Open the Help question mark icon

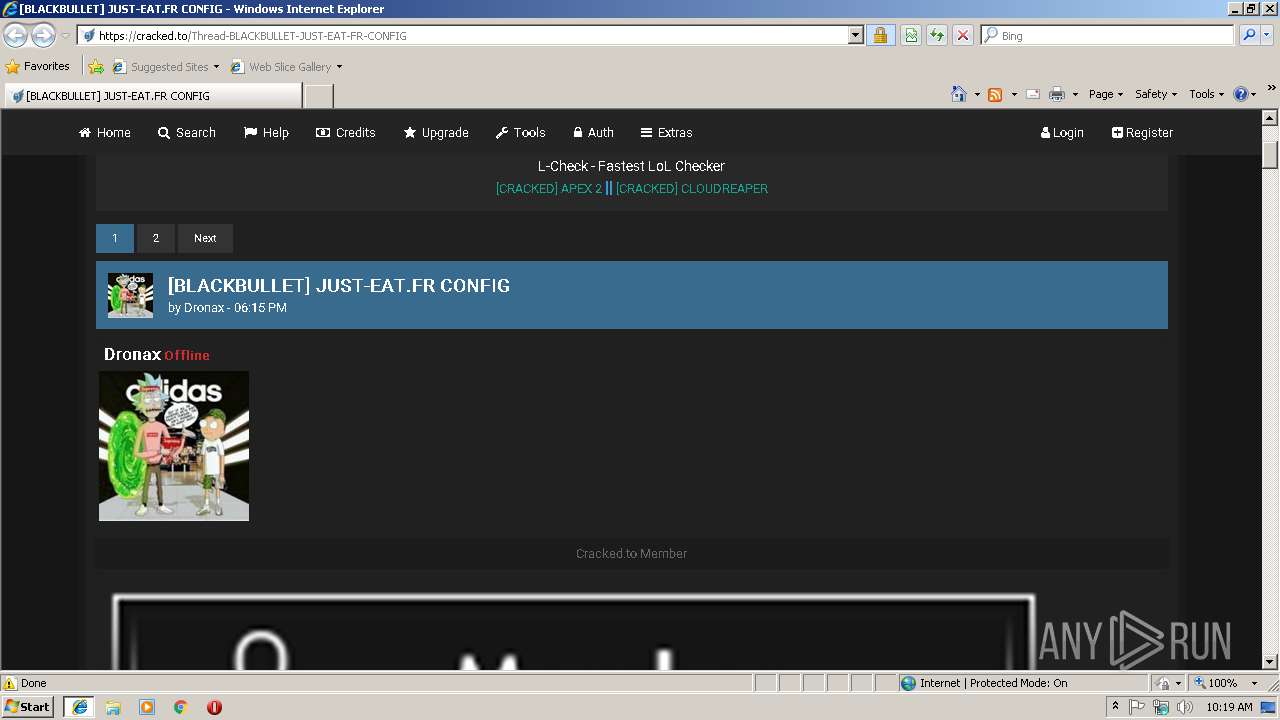[x=1241, y=94]
